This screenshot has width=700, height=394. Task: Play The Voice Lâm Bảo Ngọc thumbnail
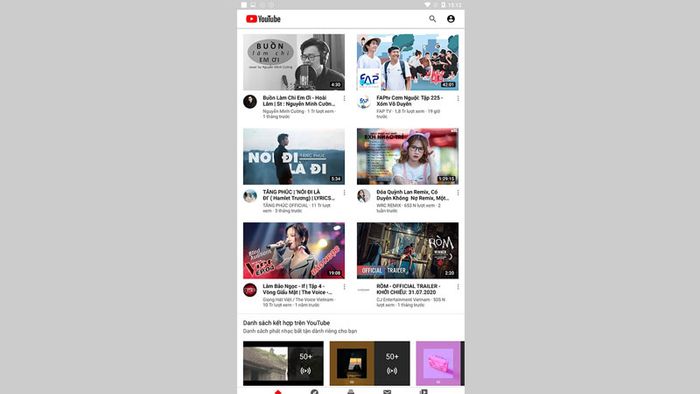coord(294,250)
